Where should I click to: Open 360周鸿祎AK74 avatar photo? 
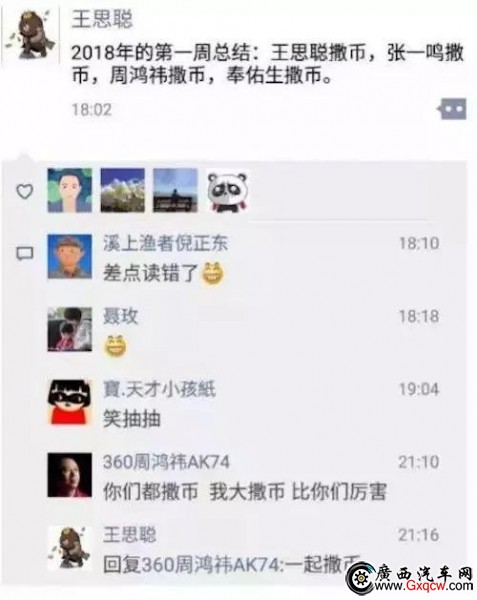click(x=70, y=475)
